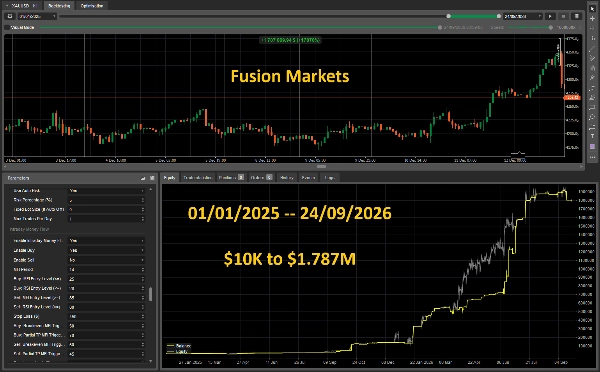Open the Enable Intraday Money Flow dropdown
This screenshot has height=372, width=600.
[x=106, y=241]
